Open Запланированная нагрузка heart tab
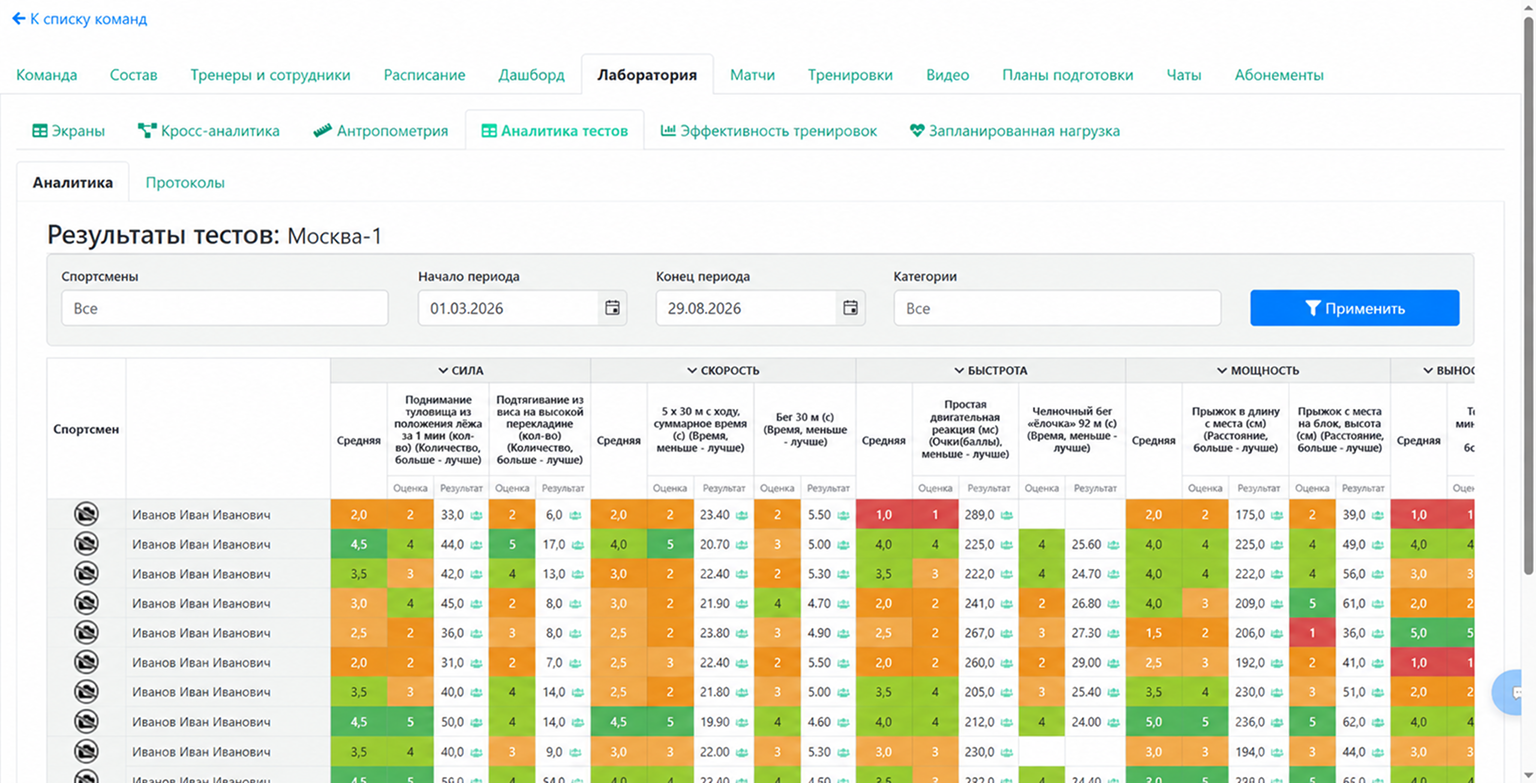1536x783 pixels. point(1014,131)
